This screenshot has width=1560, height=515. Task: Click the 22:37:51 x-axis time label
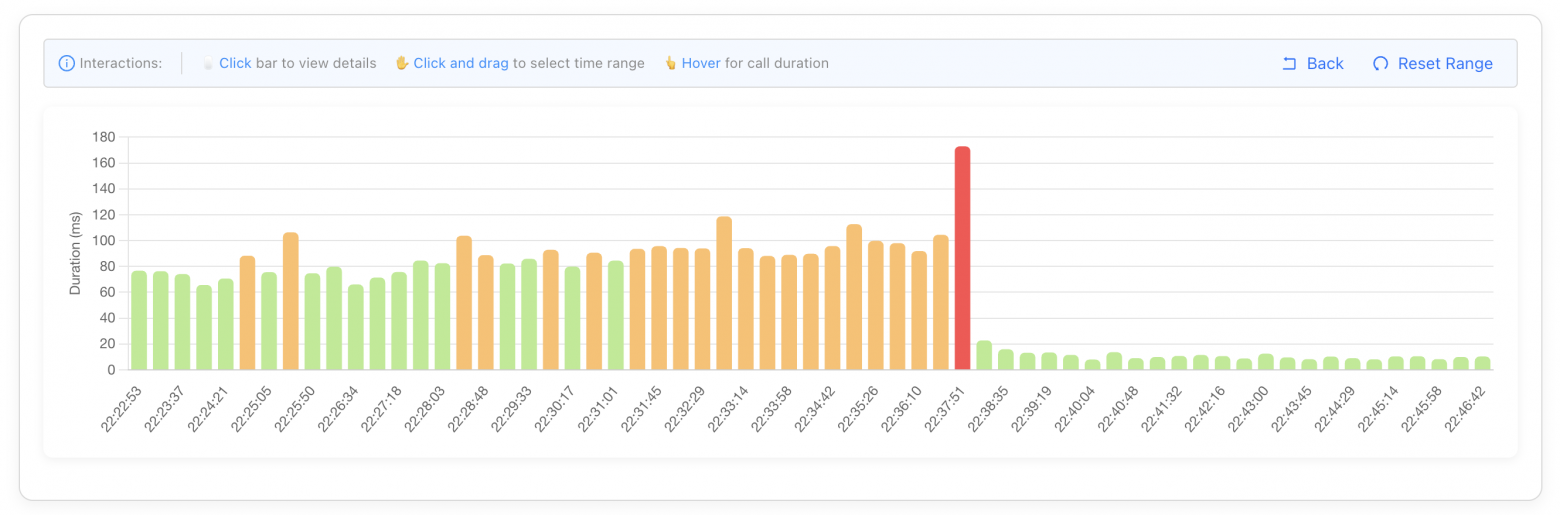pyautogui.click(x=945, y=408)
